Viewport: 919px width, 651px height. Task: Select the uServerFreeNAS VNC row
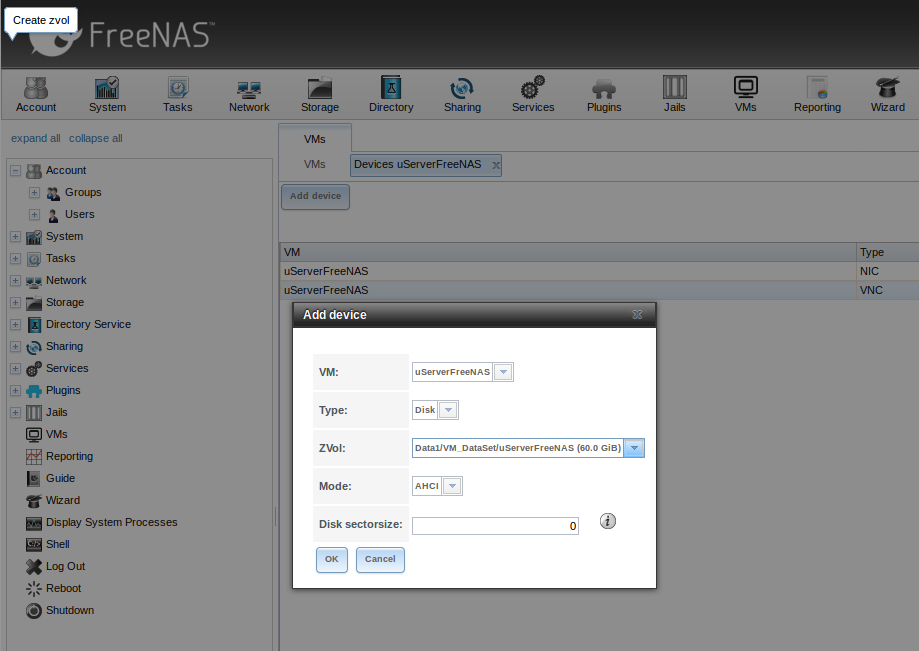599,290
